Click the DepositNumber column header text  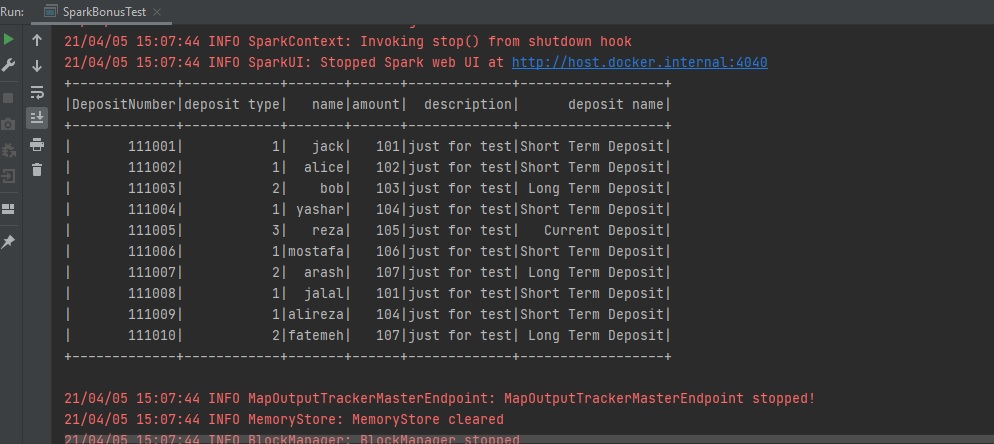click(123, 104)
